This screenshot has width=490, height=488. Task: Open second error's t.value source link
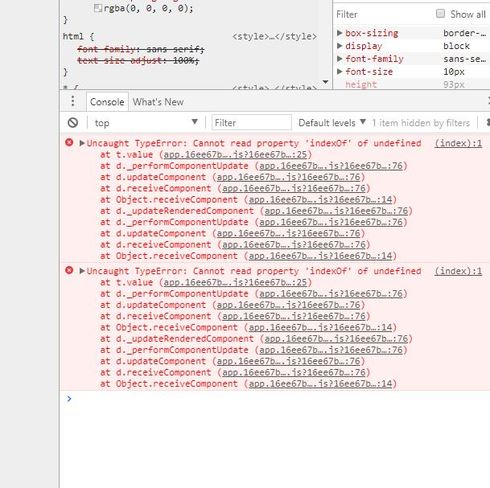[235, 282]
